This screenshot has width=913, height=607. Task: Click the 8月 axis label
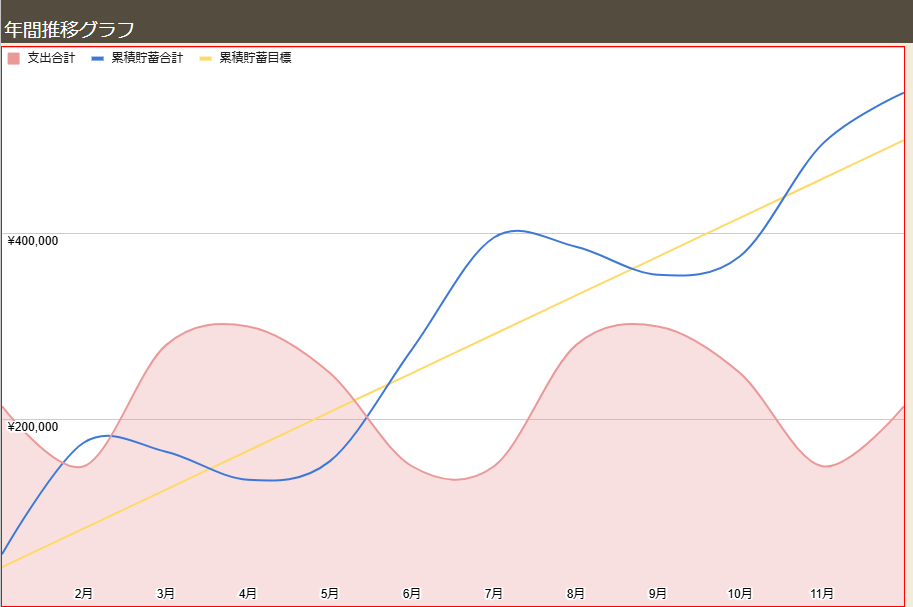576,594
